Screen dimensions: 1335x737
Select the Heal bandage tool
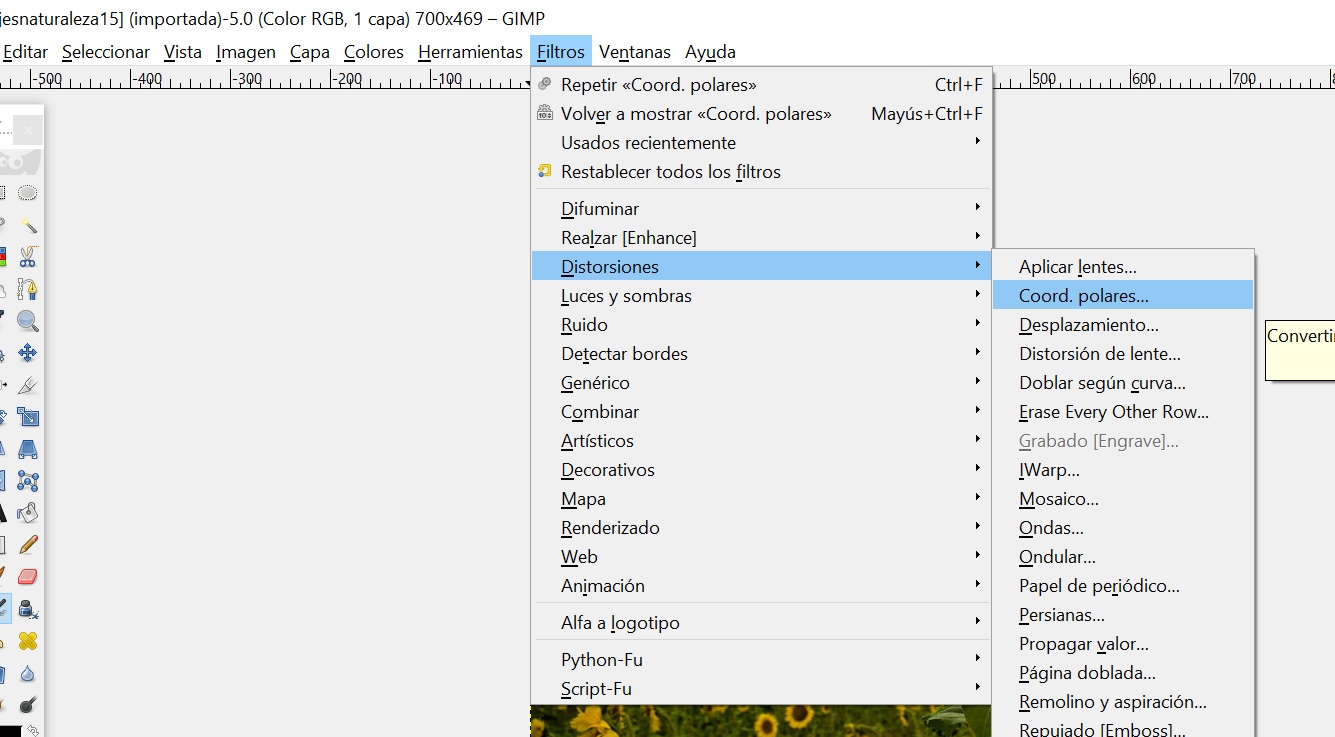(x=28, y=641)
